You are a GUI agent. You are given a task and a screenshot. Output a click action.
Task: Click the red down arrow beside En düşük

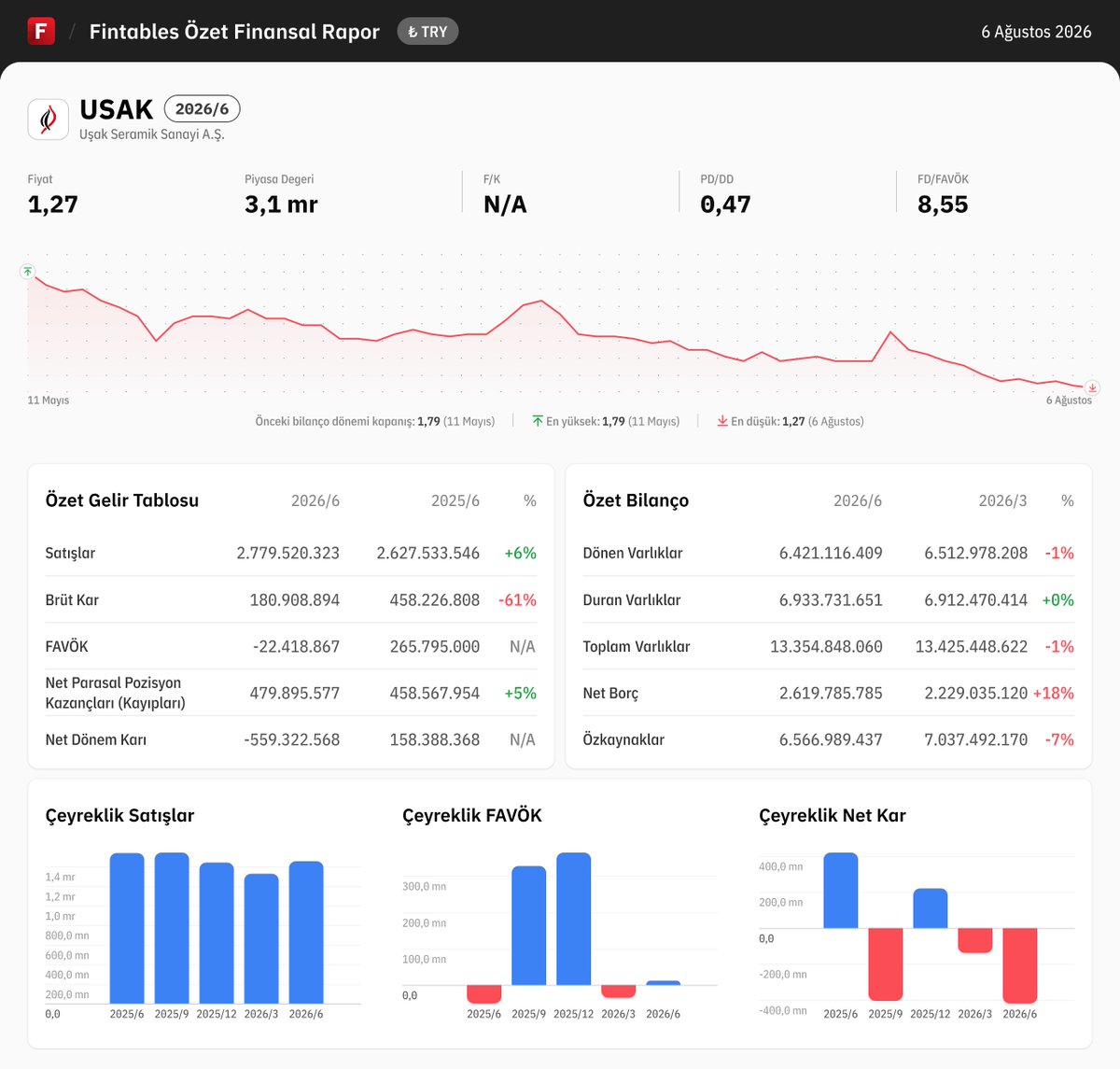(x=722, y=421)
